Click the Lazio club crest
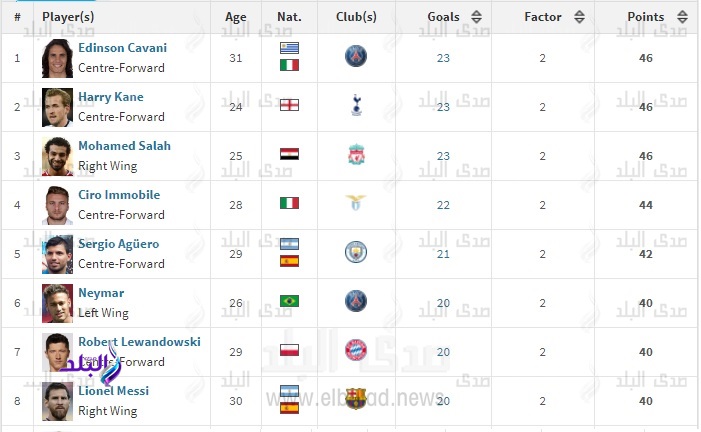 coord(356,203)
